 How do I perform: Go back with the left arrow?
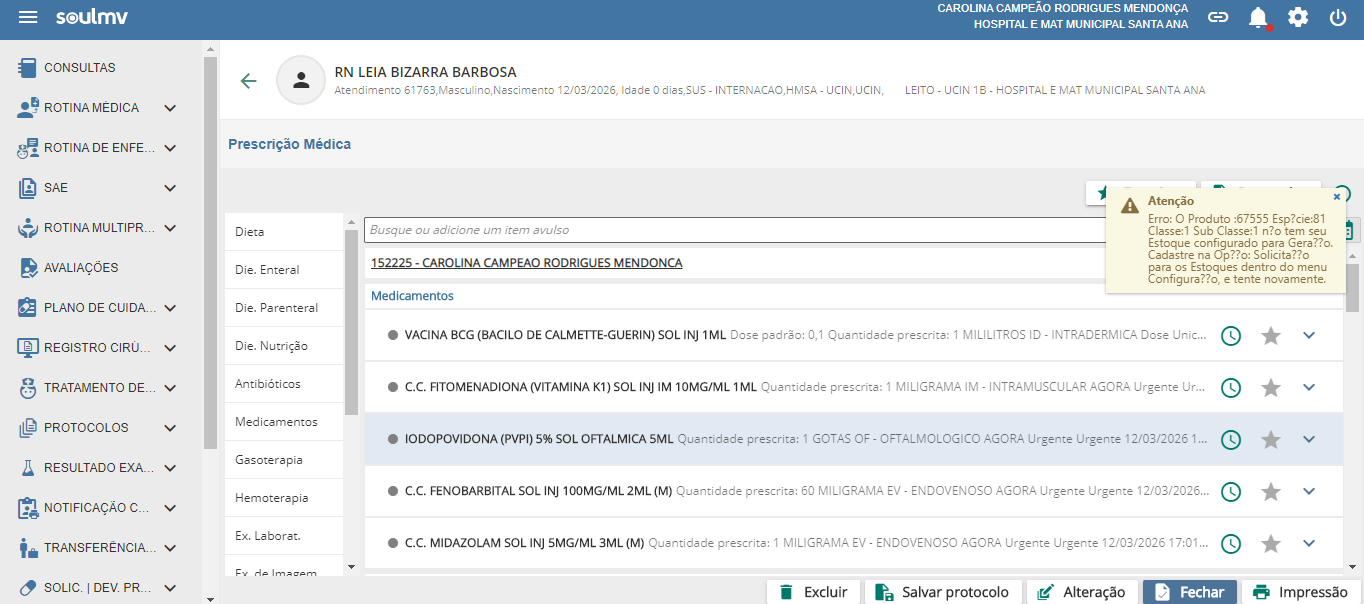pyautogui.click(x=248, y=81)
